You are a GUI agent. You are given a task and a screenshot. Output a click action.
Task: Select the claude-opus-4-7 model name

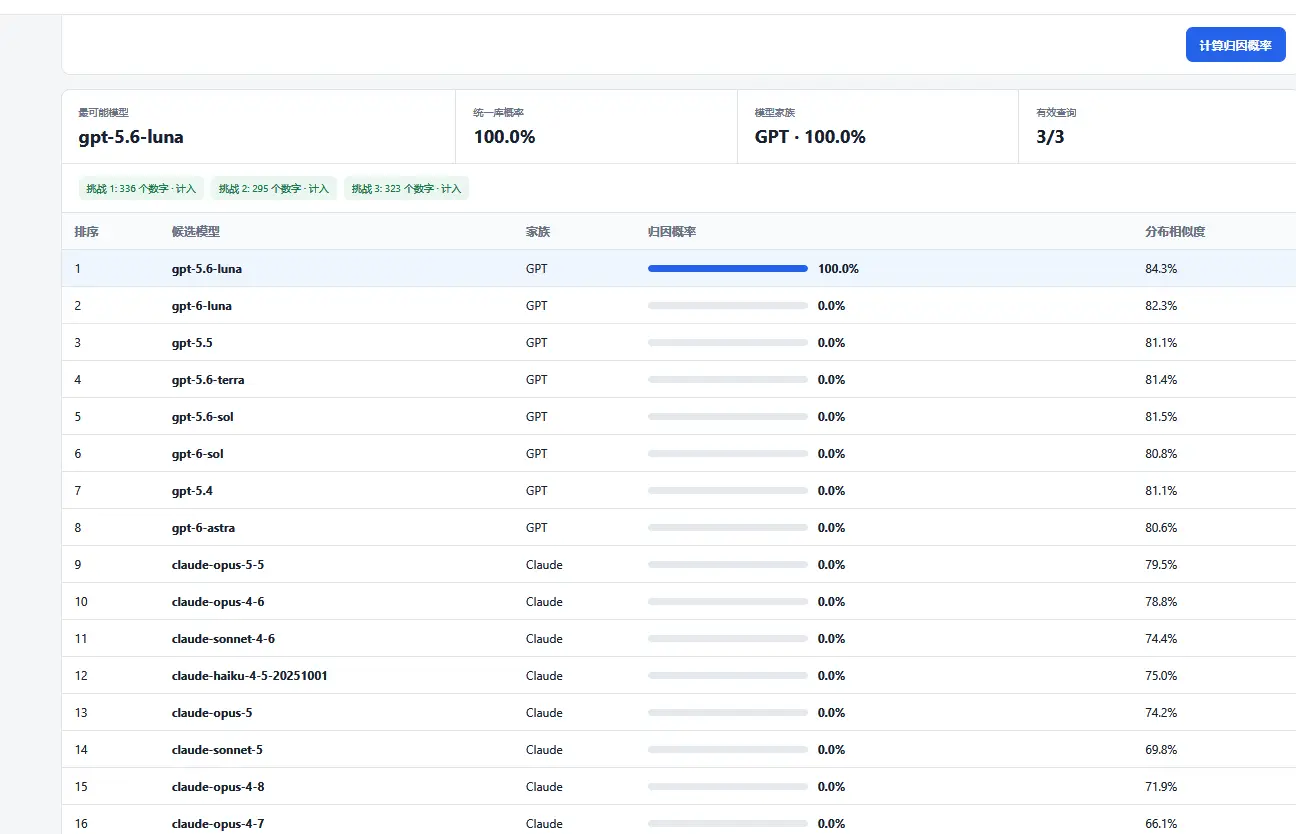coord(218,823)
